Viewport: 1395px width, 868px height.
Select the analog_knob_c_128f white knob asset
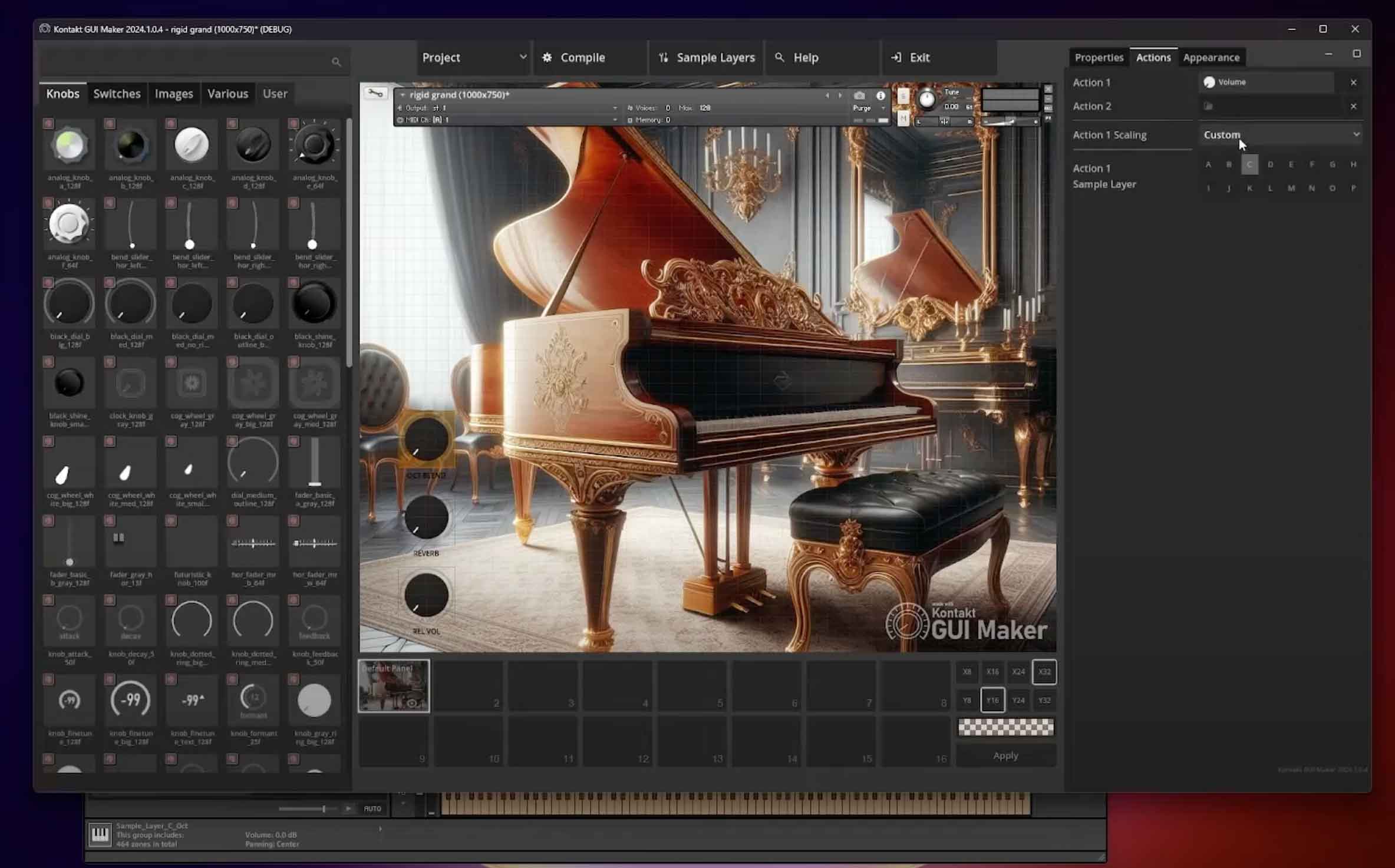point(192,146)
